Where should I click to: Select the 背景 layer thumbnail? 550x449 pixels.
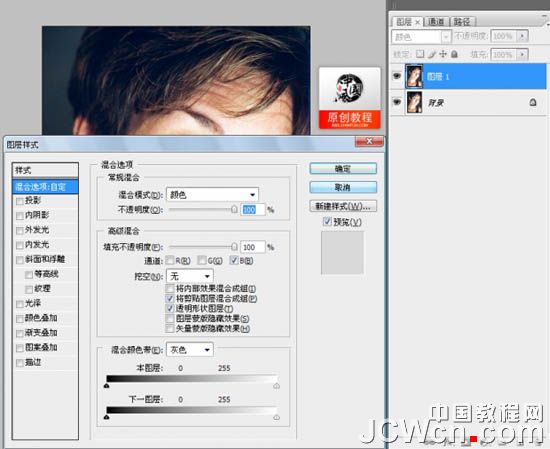(x=414, y=102)
